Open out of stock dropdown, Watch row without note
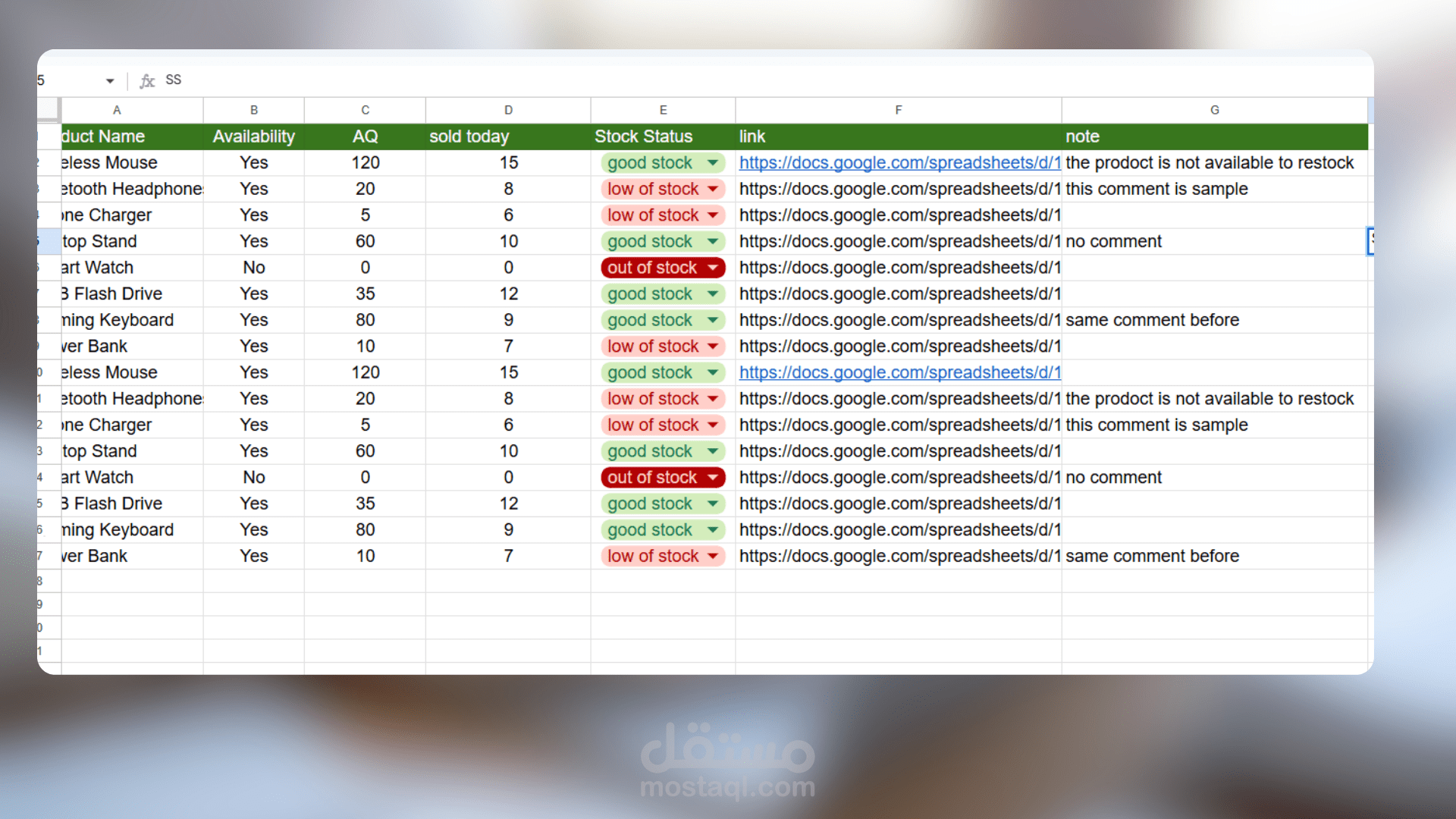1456x819 pixels. [713, 268]
